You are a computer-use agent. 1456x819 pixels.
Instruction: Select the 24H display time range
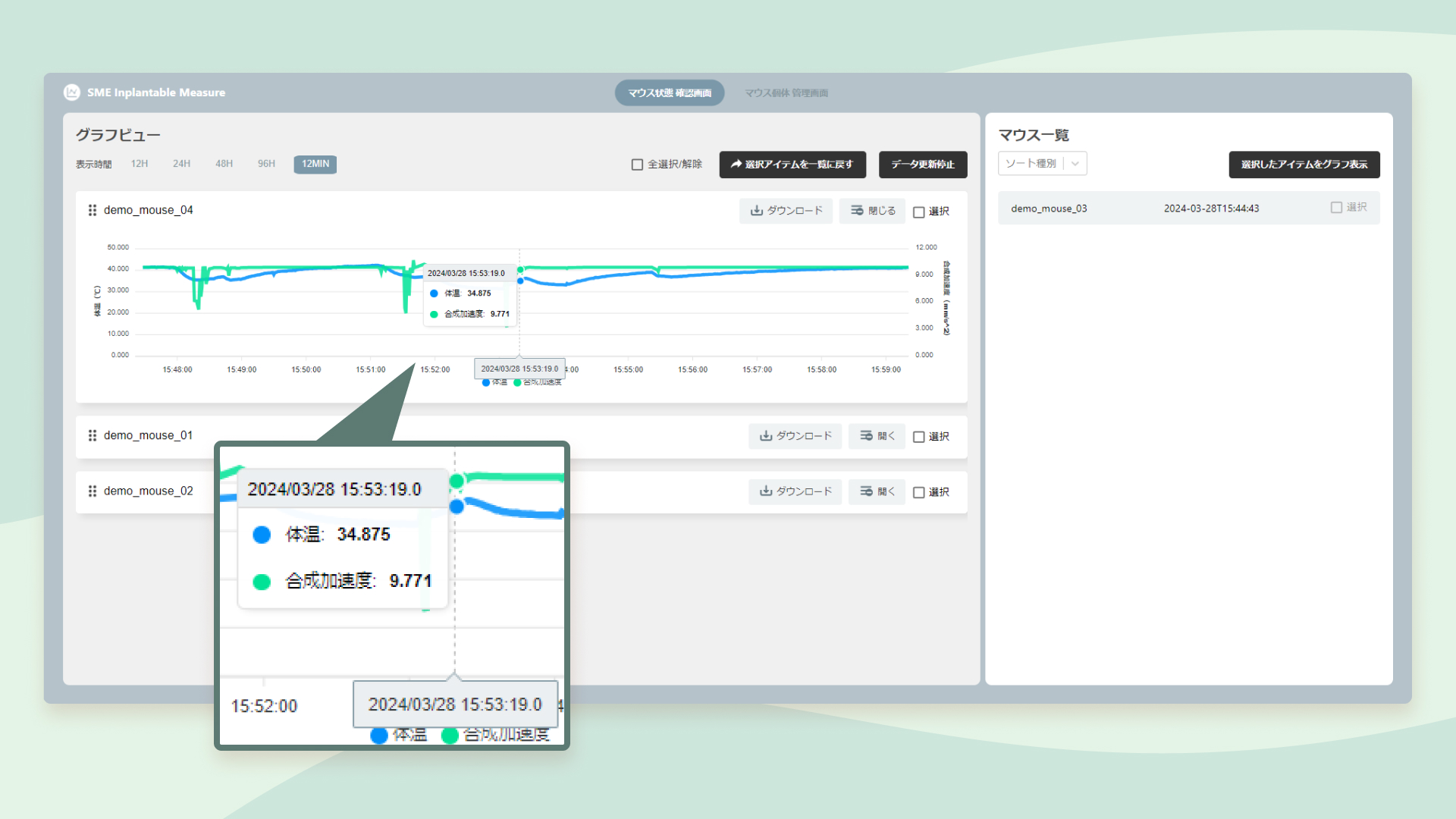(181, 164)
